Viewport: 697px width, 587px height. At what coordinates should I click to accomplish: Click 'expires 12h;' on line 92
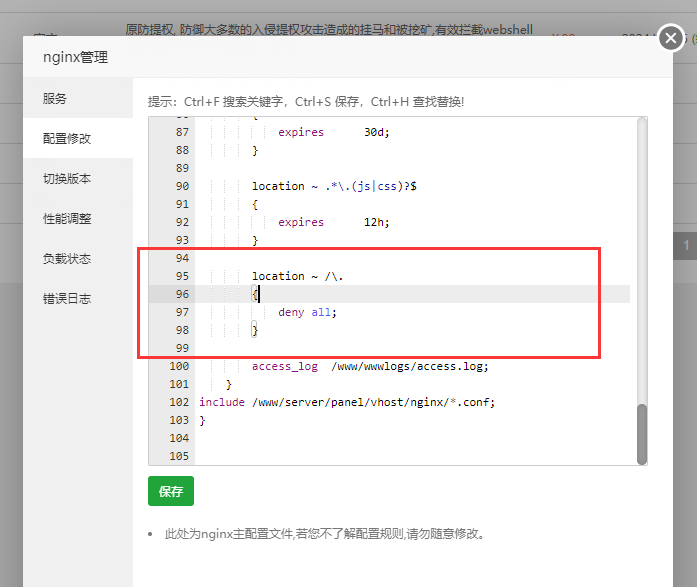(333, 222)
